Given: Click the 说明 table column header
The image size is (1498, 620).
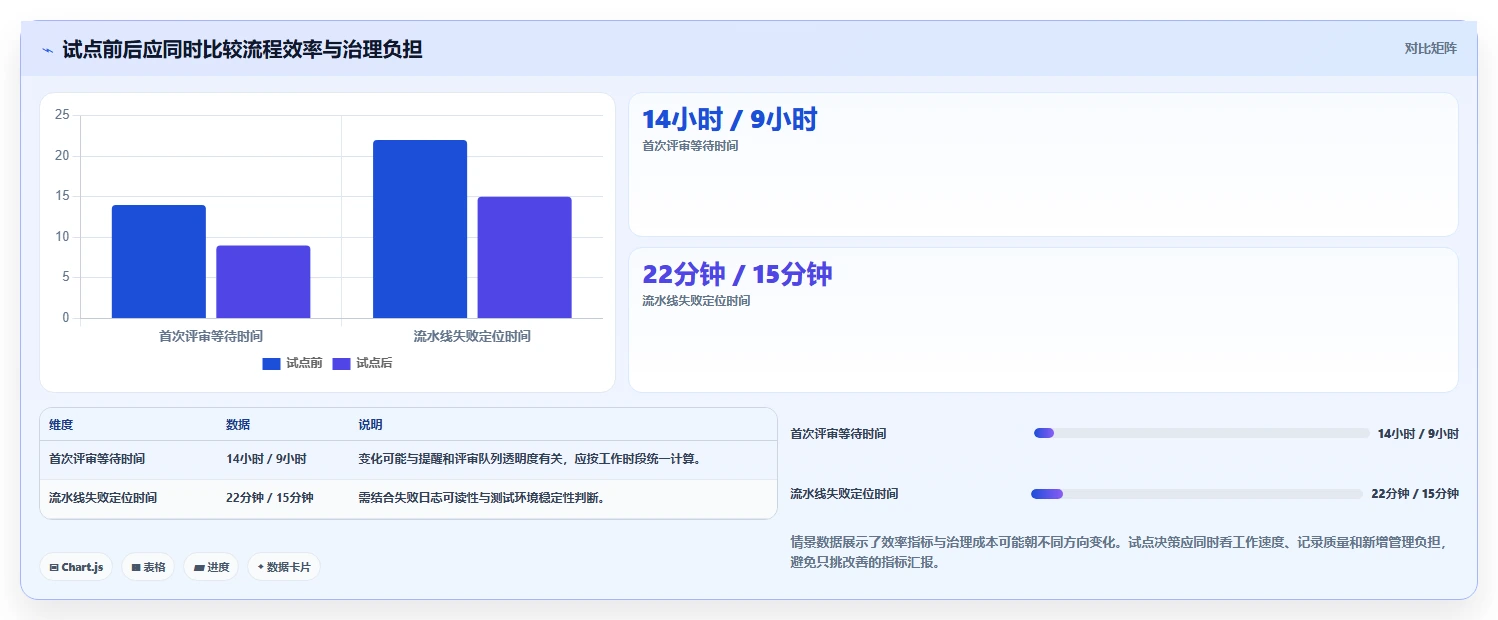Looking at the screenshot, I should [370, 425].
